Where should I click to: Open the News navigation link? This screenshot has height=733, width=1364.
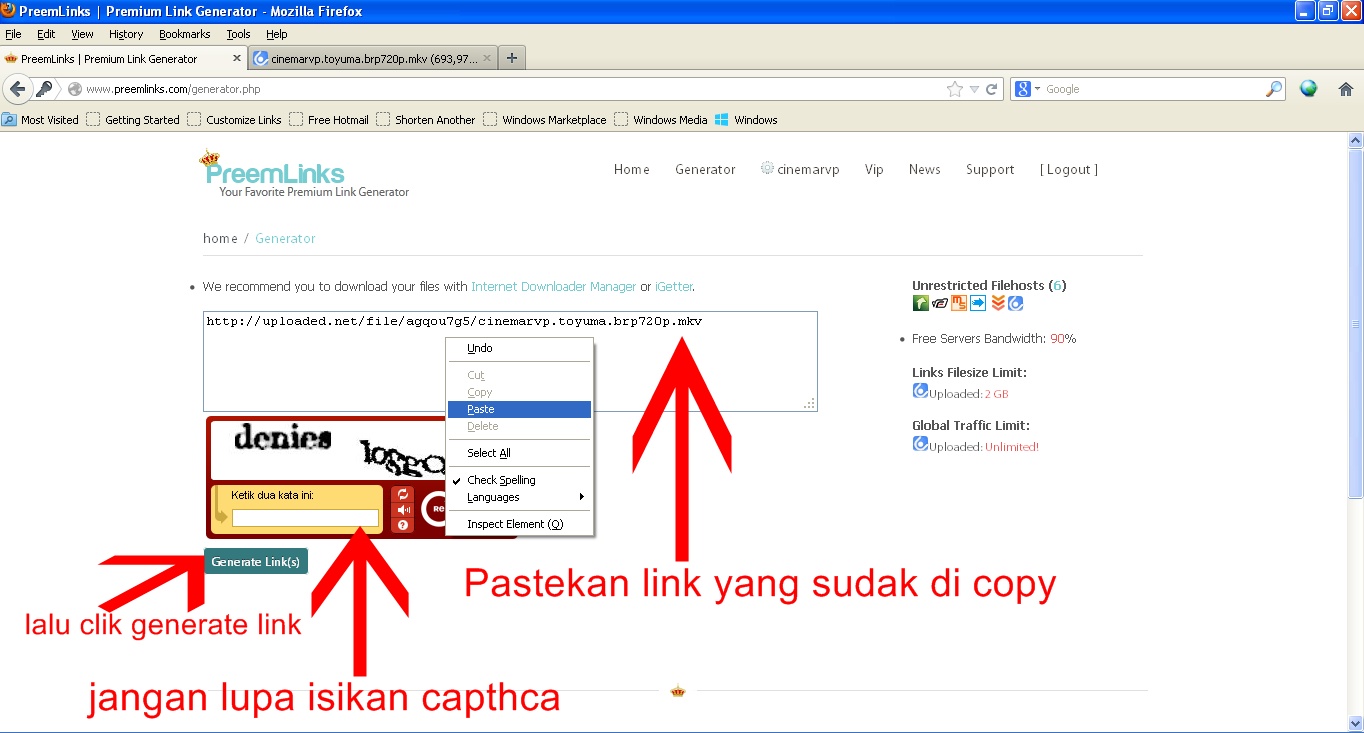coord(925,169)
